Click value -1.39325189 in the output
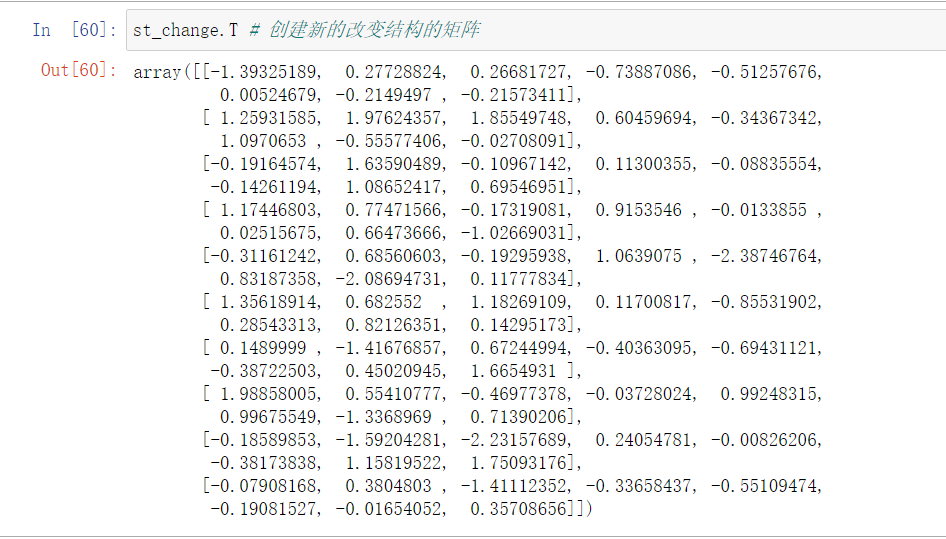The width and height of the screenshot is (946, 539). click(x=264, y=72)
